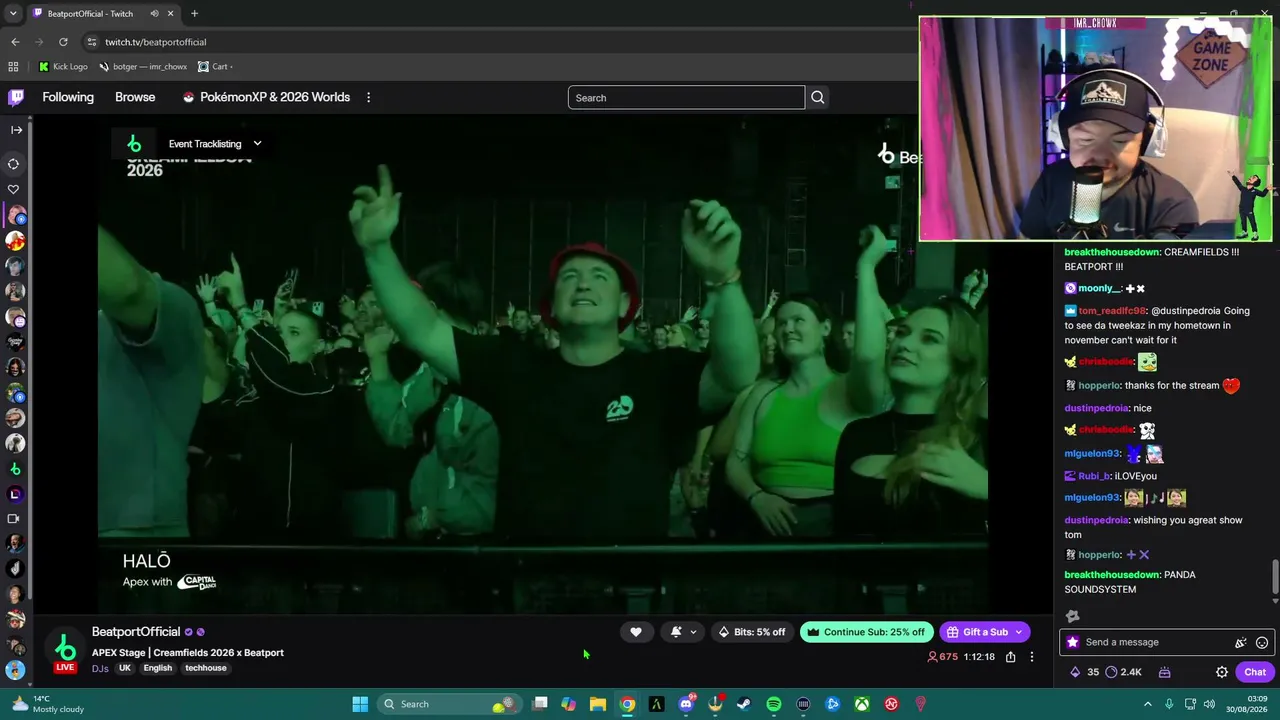This screenshot has height=720, width=1280.
Task: Open the Bits cheer icon in message box
Action: click(x=1241, y=643)
